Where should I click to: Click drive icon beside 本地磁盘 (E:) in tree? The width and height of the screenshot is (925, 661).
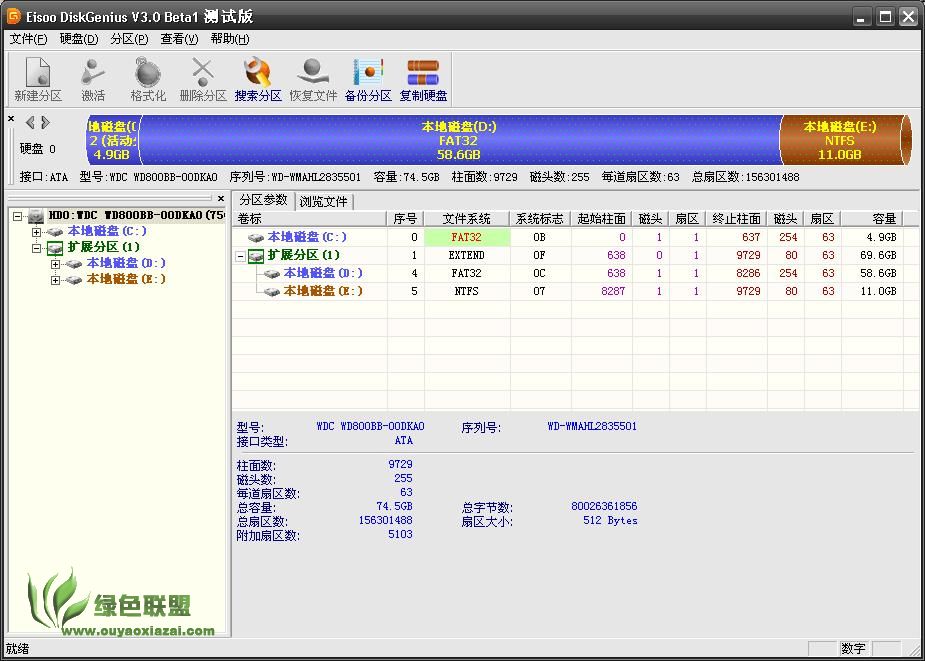click(74, 280)
